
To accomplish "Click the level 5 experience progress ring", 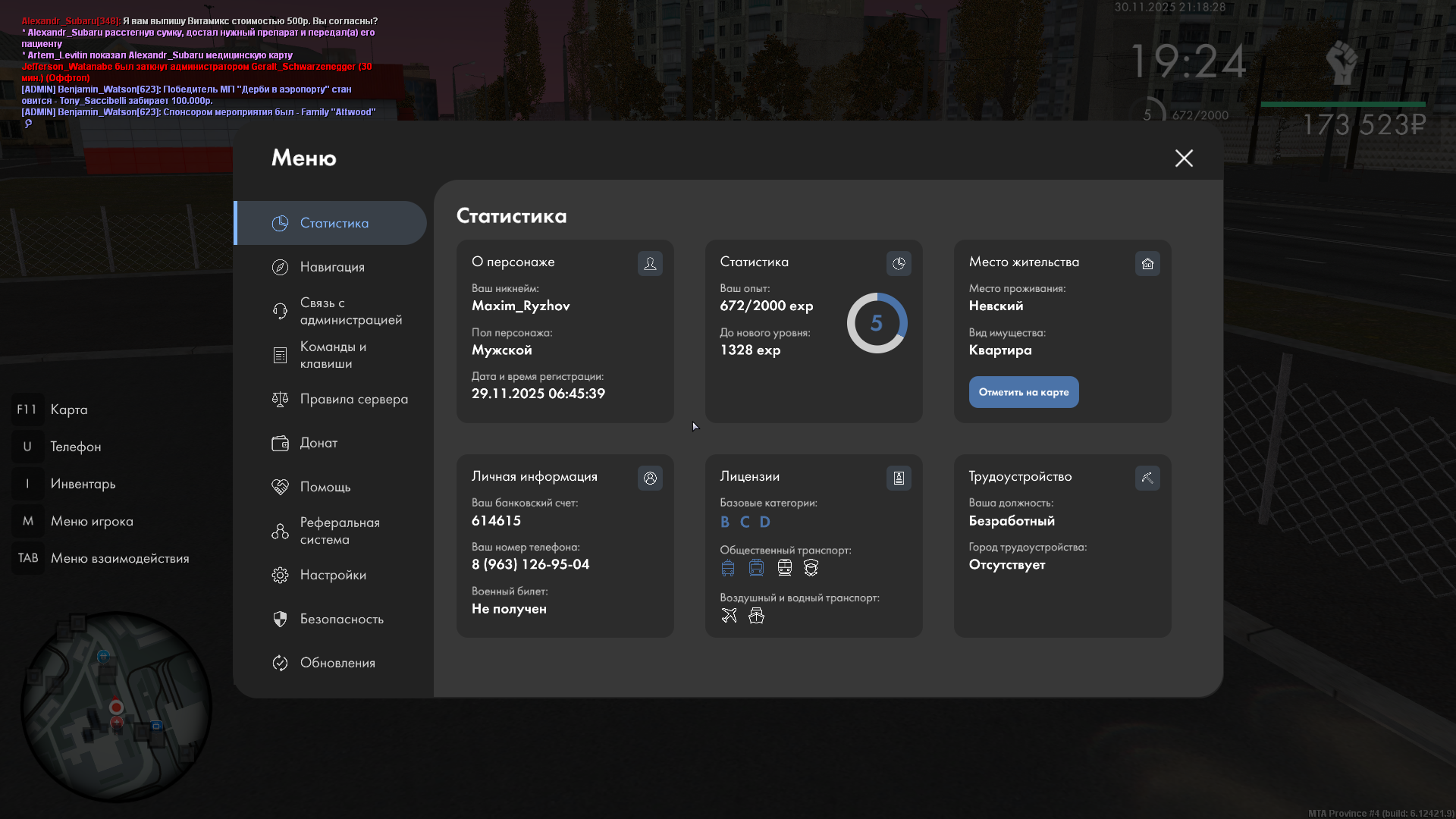I will (x=877, y=323).
